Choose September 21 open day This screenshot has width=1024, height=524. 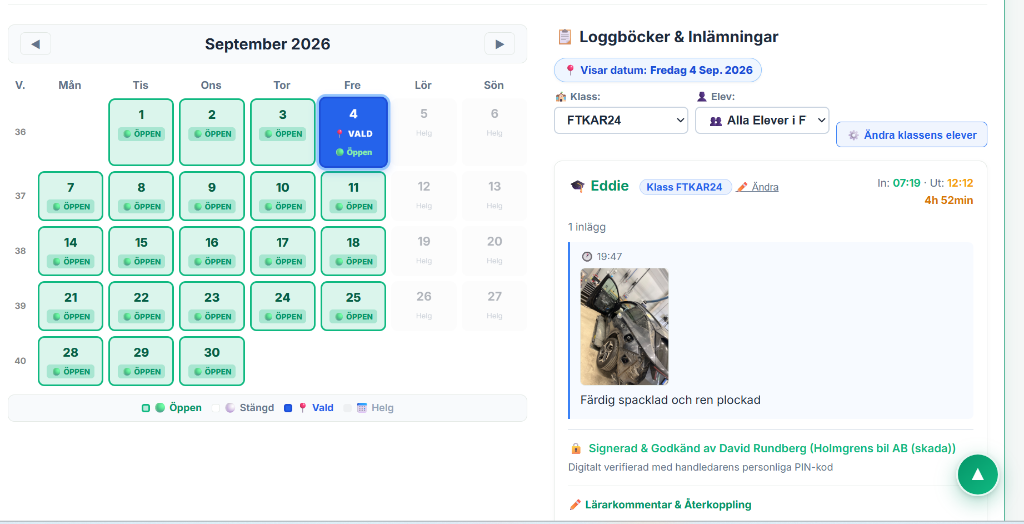pos(71,306)
